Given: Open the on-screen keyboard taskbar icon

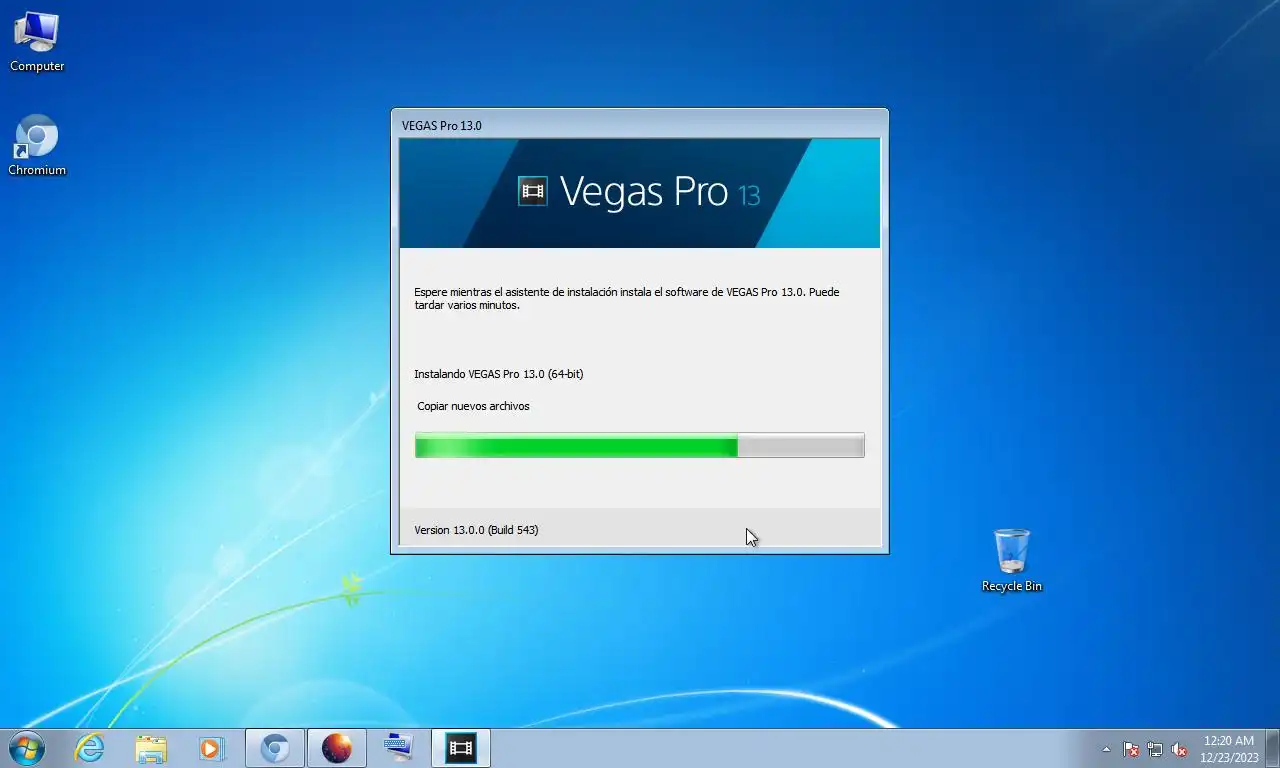Looking at the screenshot, I should pos(399,748).
